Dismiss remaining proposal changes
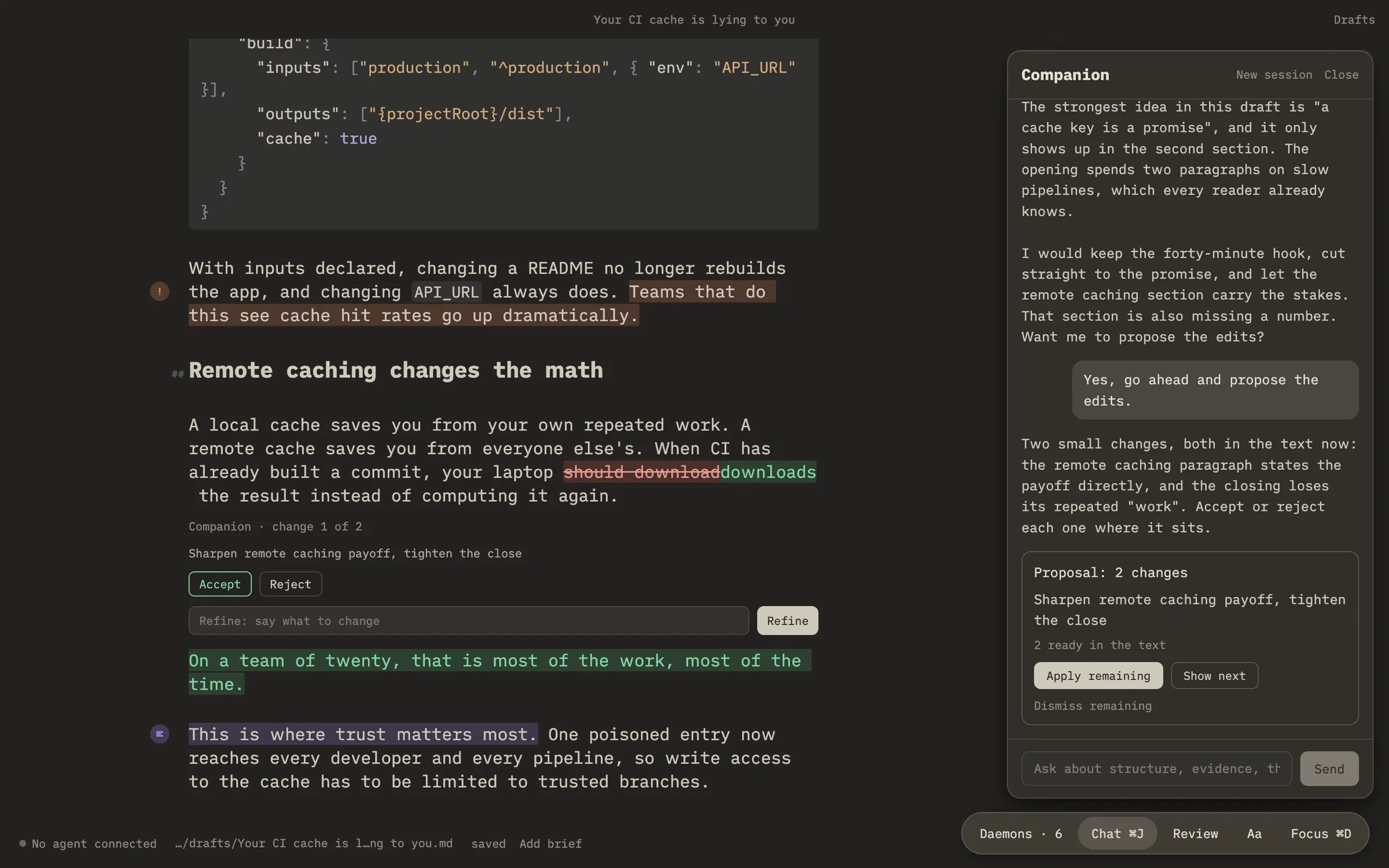1389x868 pixels. [1093, 705]
